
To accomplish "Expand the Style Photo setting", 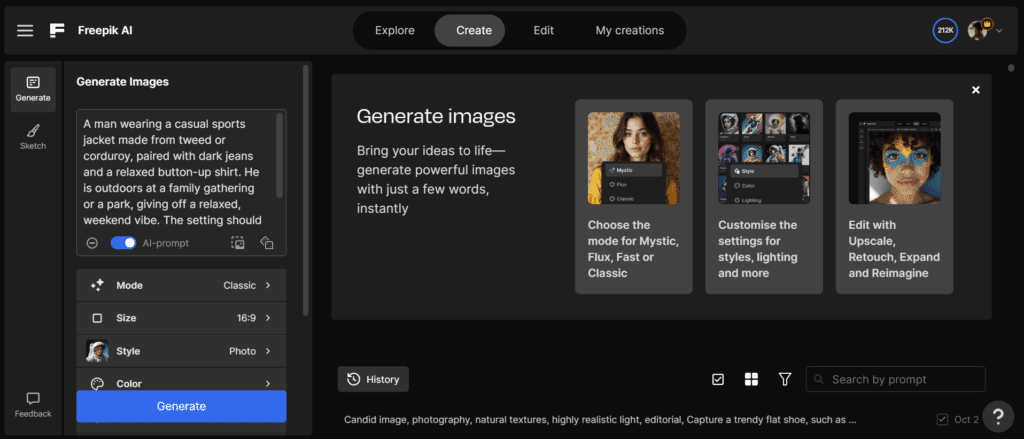I will [x=181, y=351].
